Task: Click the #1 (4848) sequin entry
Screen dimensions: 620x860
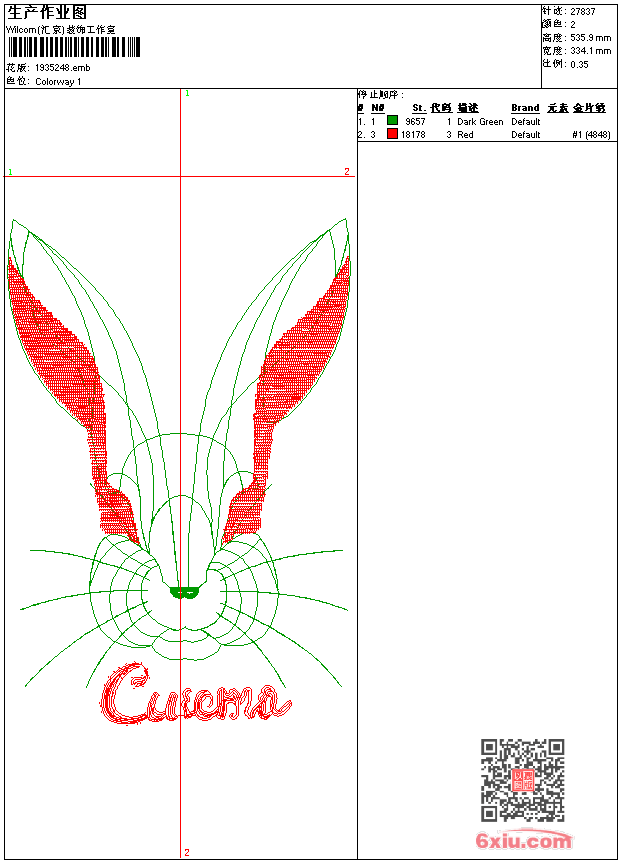Action: click(591, 135)
